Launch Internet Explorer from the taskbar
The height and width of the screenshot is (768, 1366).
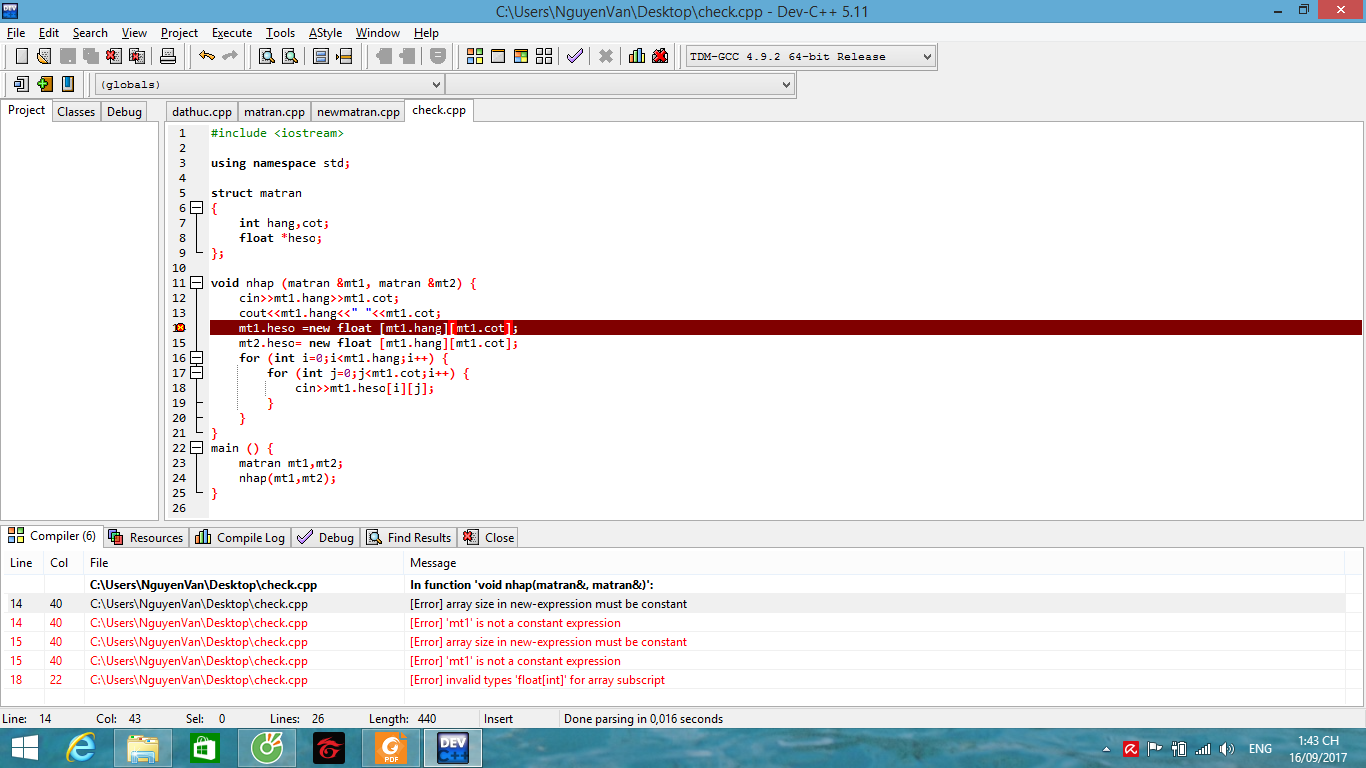coord(80,748)
